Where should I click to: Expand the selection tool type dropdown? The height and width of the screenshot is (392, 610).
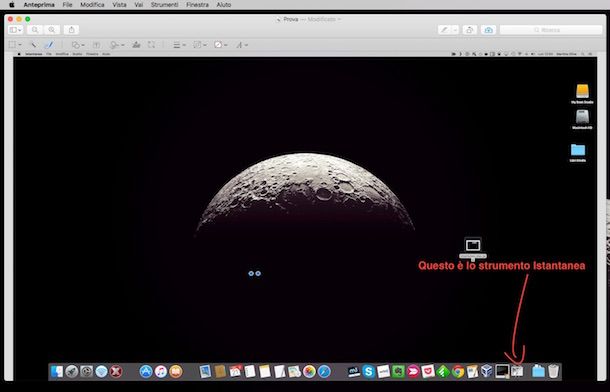coord(19,45)
